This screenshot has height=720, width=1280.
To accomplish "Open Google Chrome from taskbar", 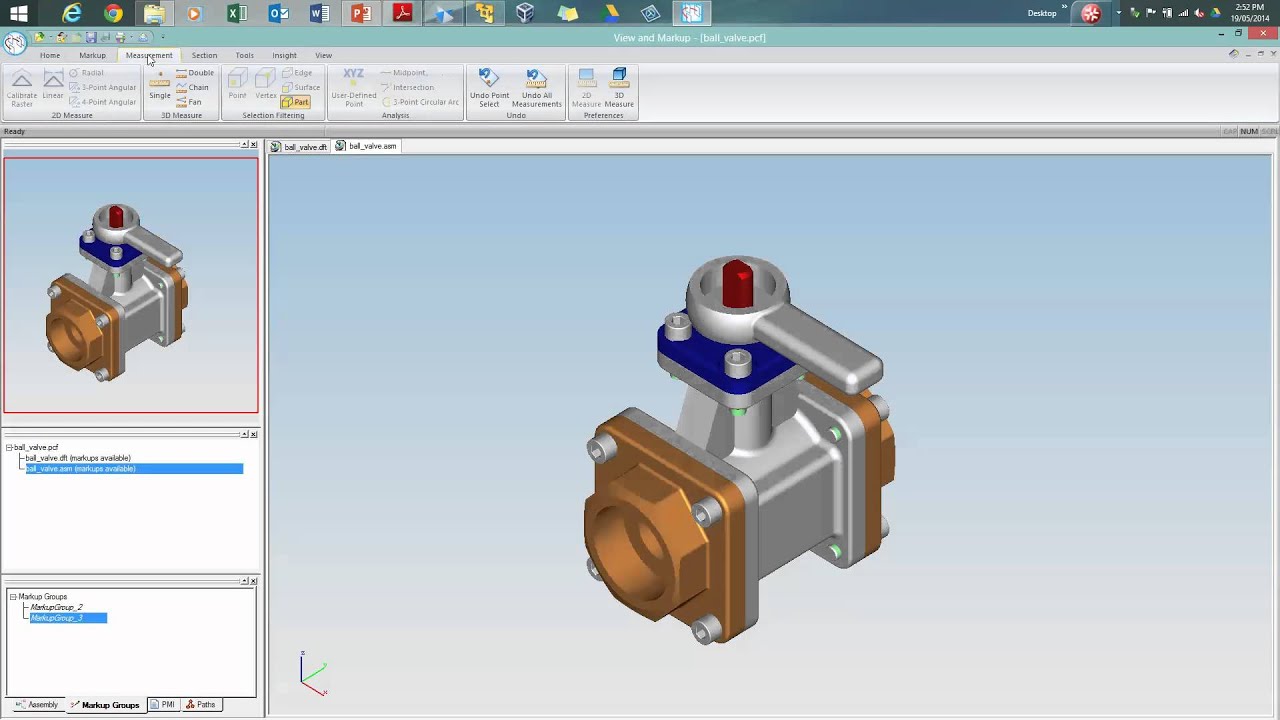I will (113, 13).
